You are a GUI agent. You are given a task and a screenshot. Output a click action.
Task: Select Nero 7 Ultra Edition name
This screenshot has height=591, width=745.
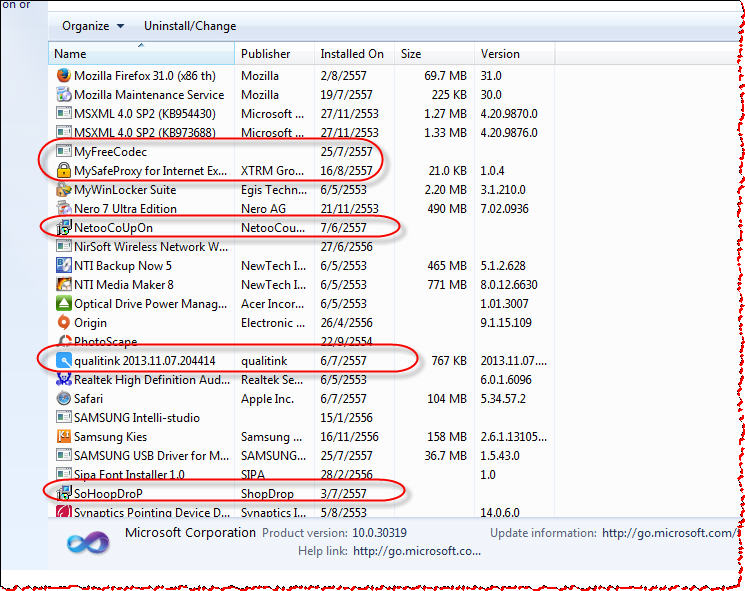(125, 209)
